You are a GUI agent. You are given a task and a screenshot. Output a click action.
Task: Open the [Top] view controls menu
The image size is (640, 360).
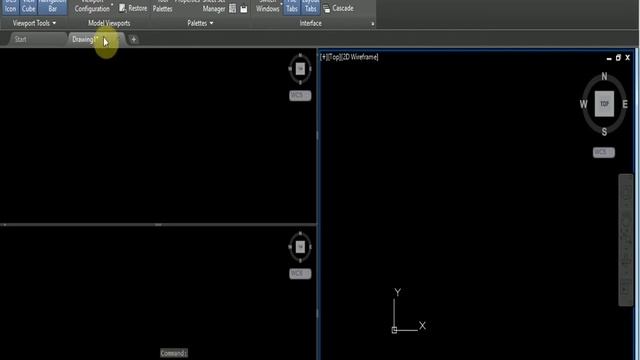click(334, 57)
